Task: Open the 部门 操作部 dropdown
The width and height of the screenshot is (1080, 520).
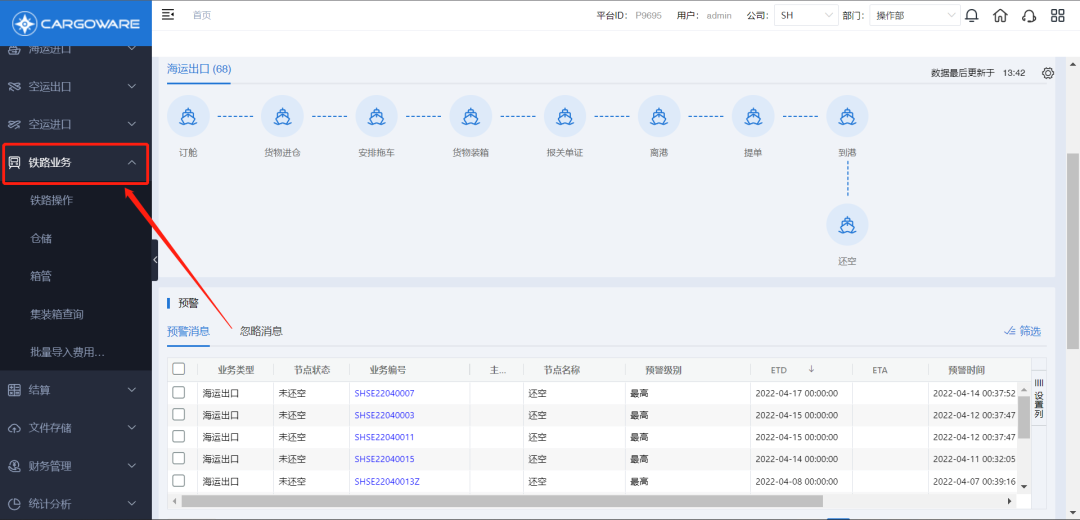Action: [914, 15]
